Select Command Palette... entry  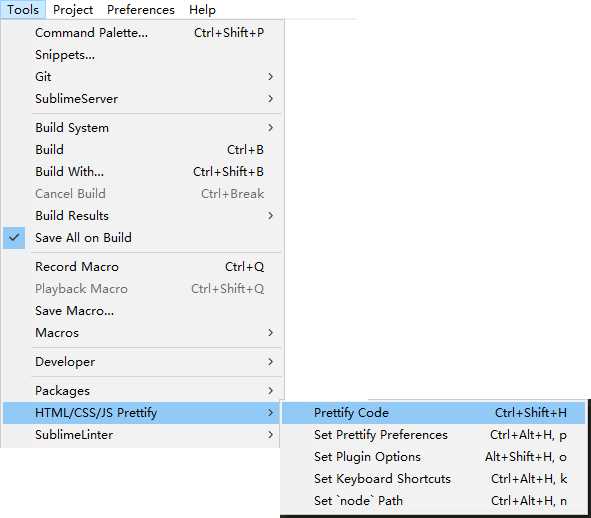click(x=141, y=33)
